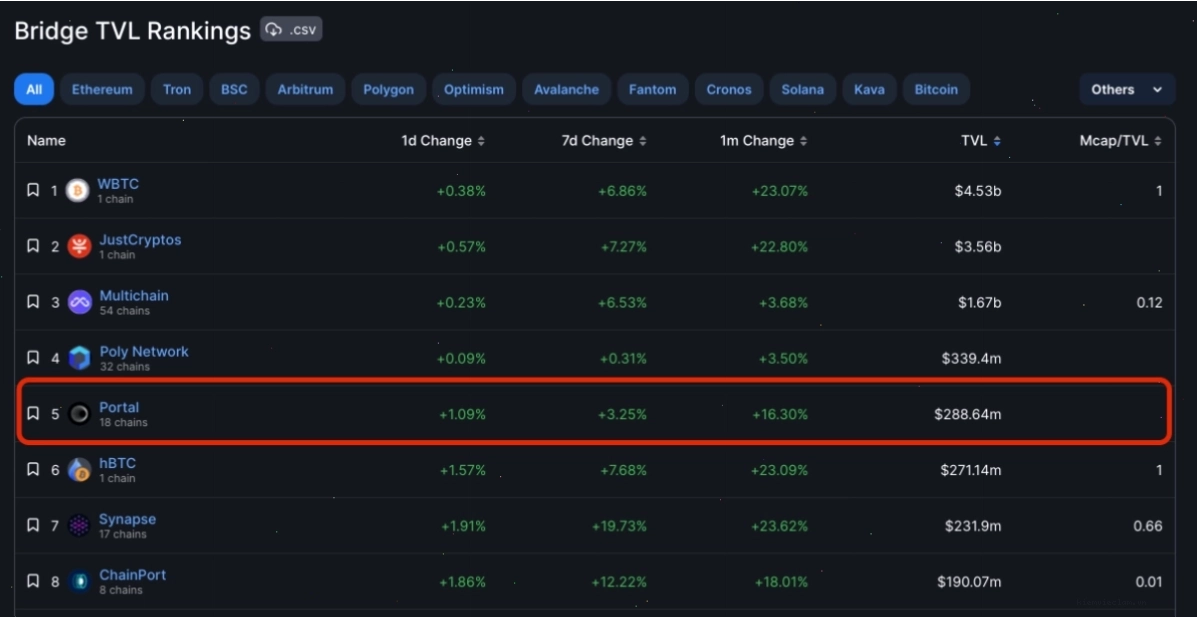The image size is (1197, 619).
Task: Bookmark the Synapse entry
Action: tap(33, 525)
